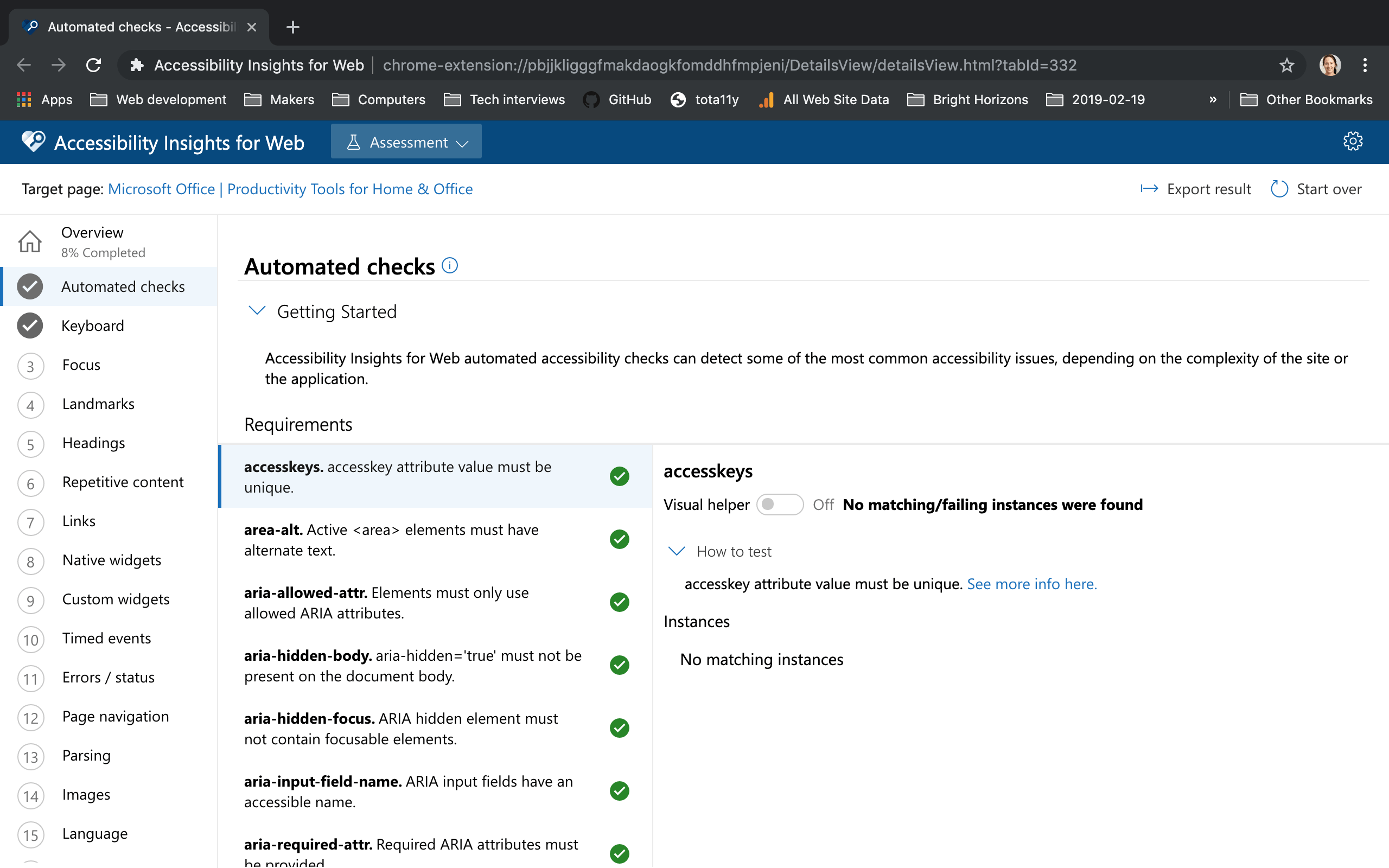Collapse the How to test section
Image resolution: width=1389 pixels, height=868 pixels.
tap(676, 551)
